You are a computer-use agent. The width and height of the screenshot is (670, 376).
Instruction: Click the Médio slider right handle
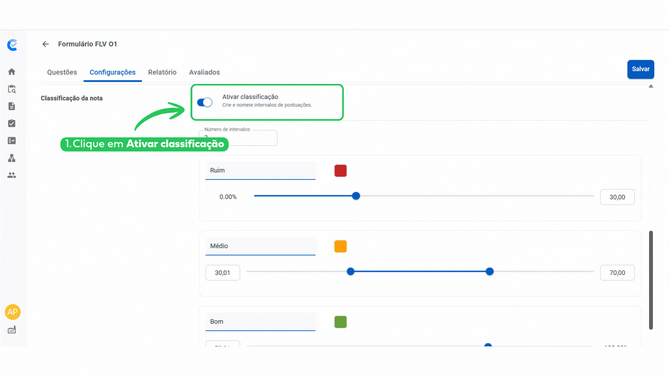[490, 271]
